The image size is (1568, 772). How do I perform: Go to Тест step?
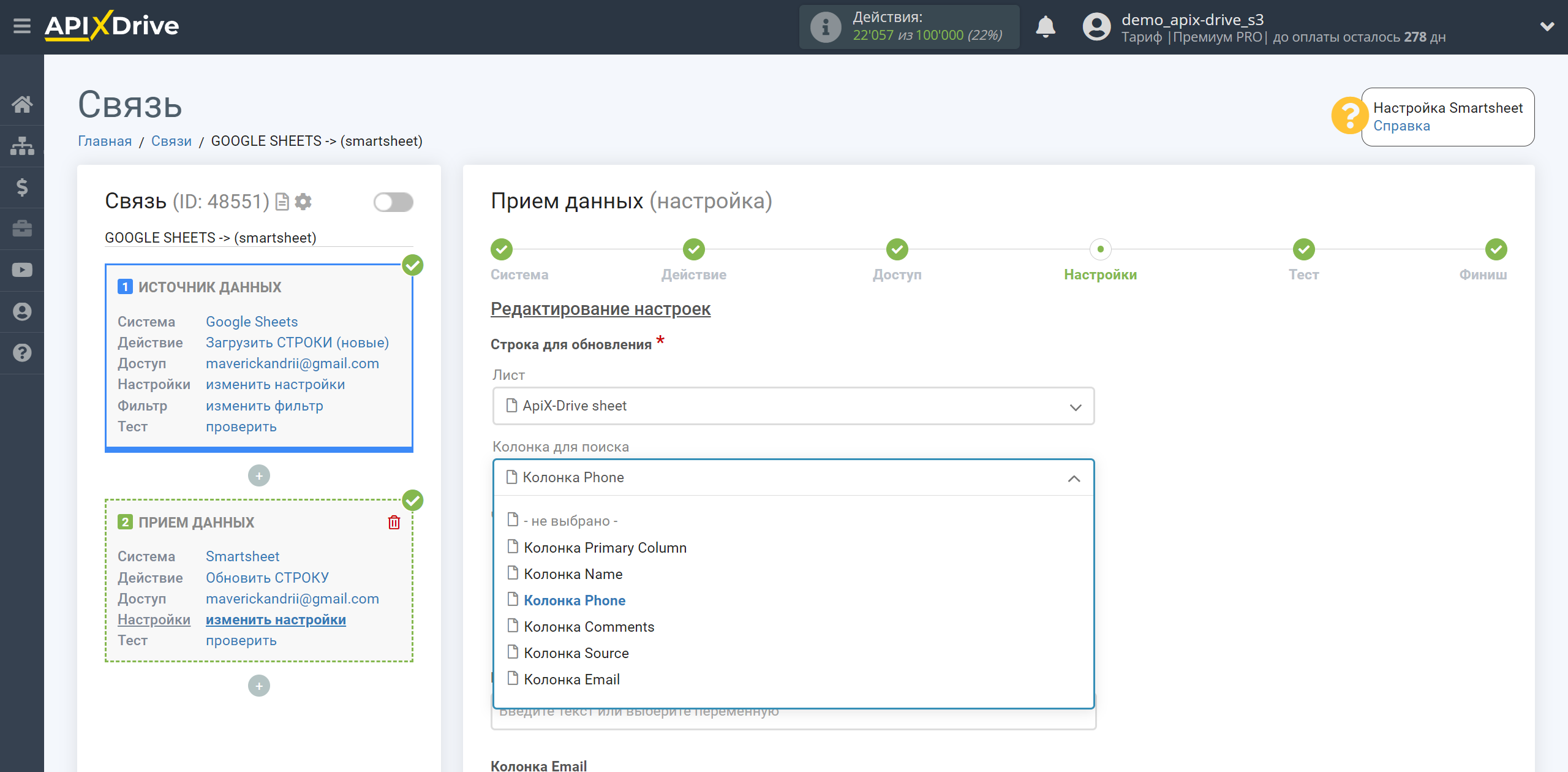pos(1304,249)
